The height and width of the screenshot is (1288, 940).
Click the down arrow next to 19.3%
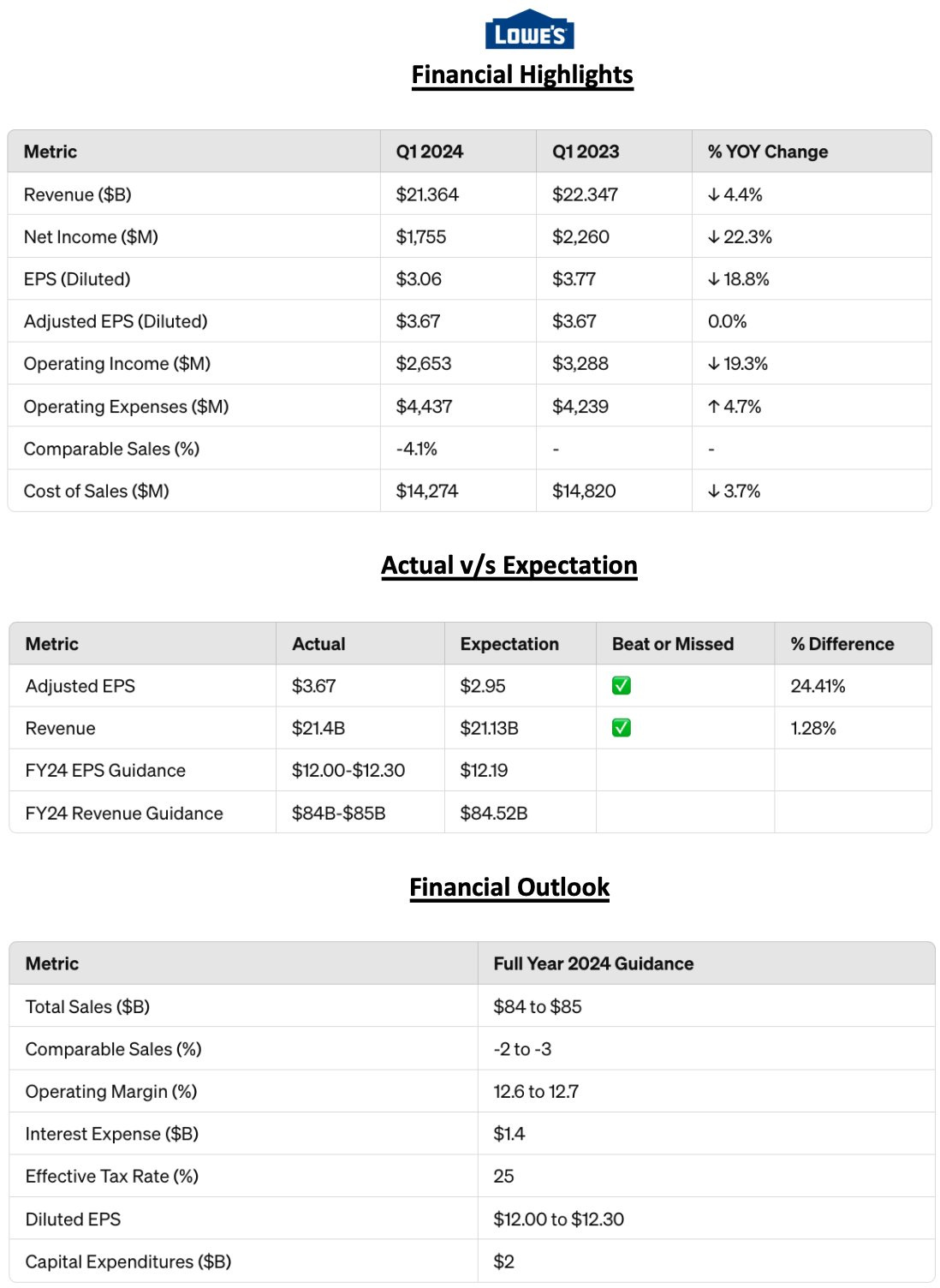point(713,364)
